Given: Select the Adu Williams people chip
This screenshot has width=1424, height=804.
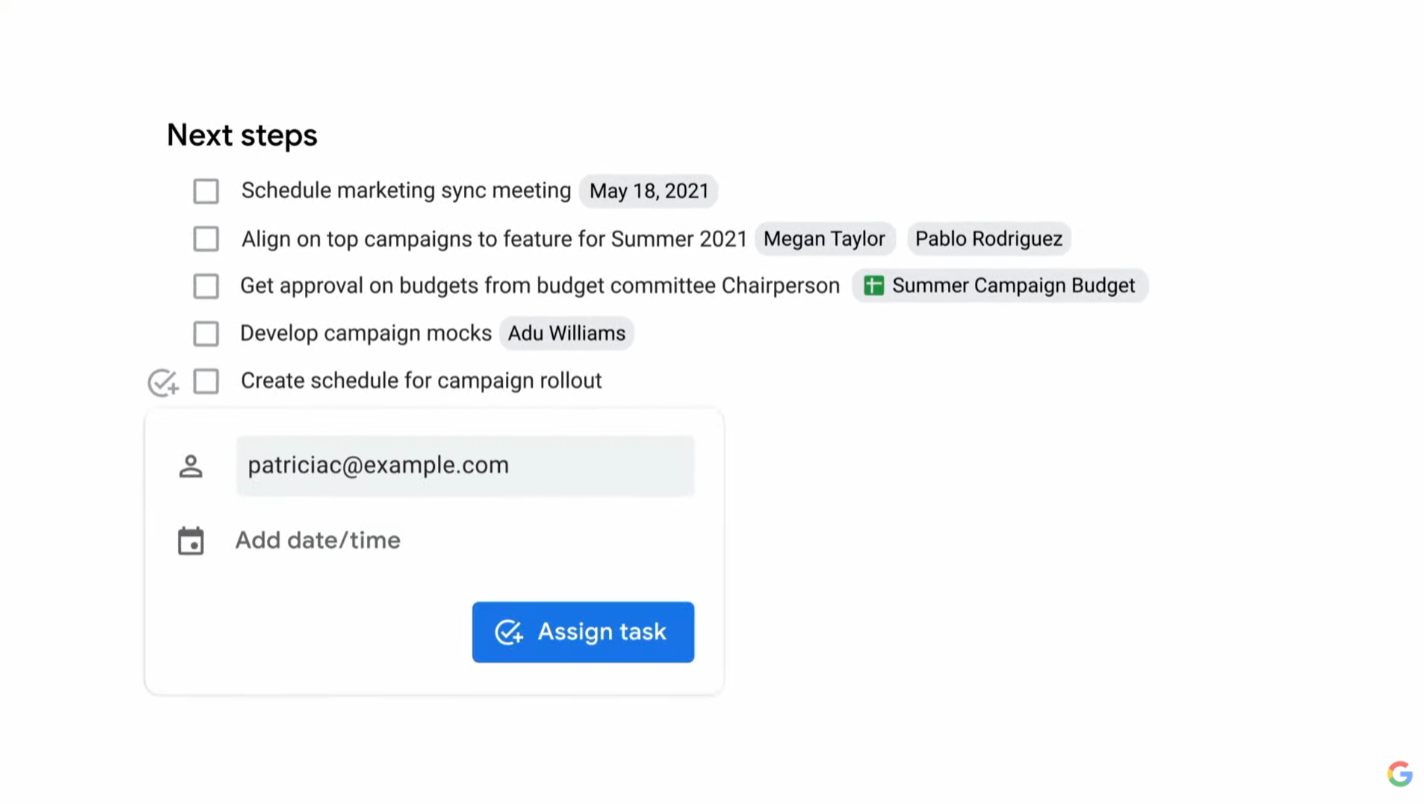Looking at the screenshot, I should [566, 334].
